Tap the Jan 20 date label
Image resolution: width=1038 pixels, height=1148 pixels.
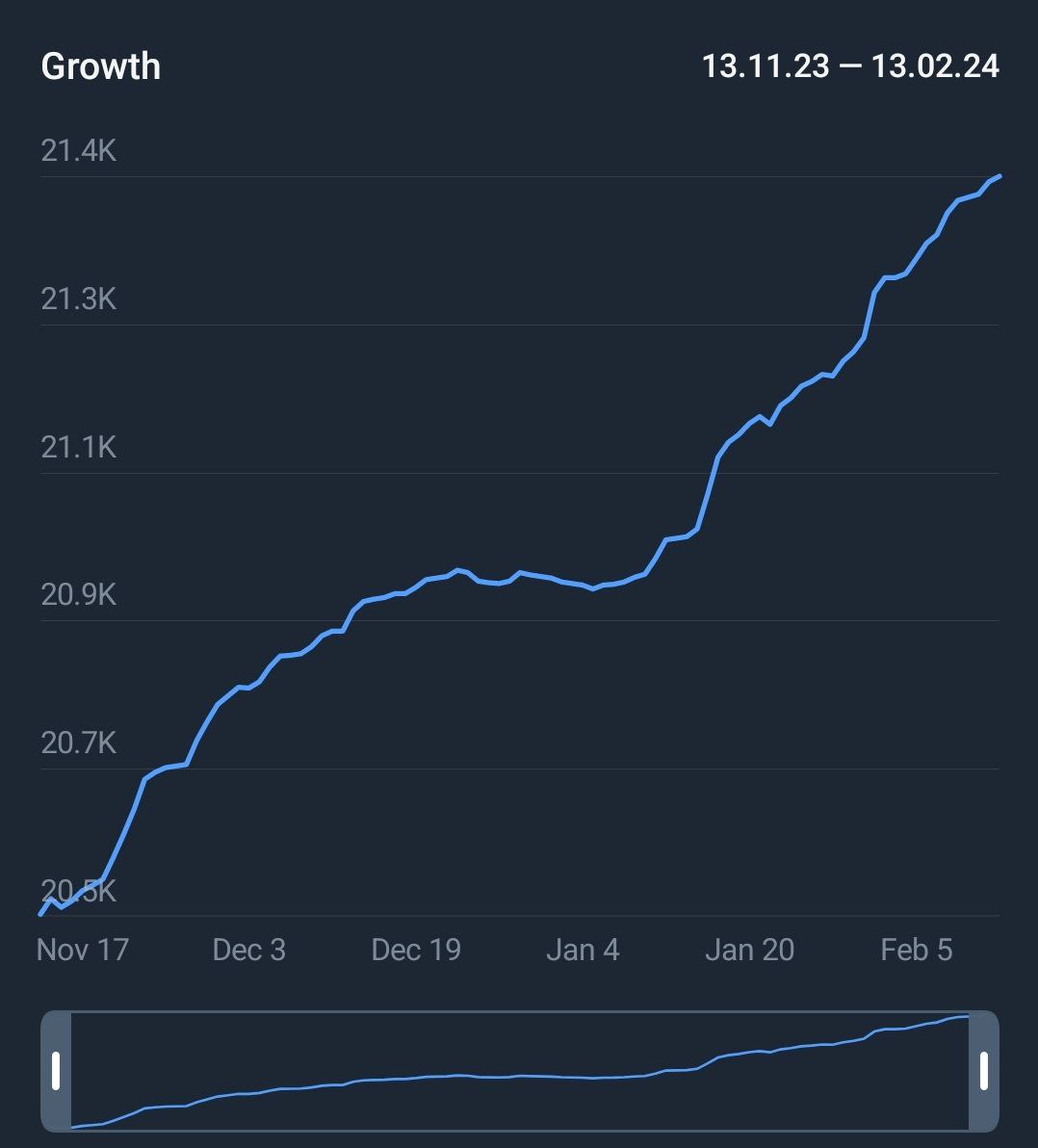(749, 950)
